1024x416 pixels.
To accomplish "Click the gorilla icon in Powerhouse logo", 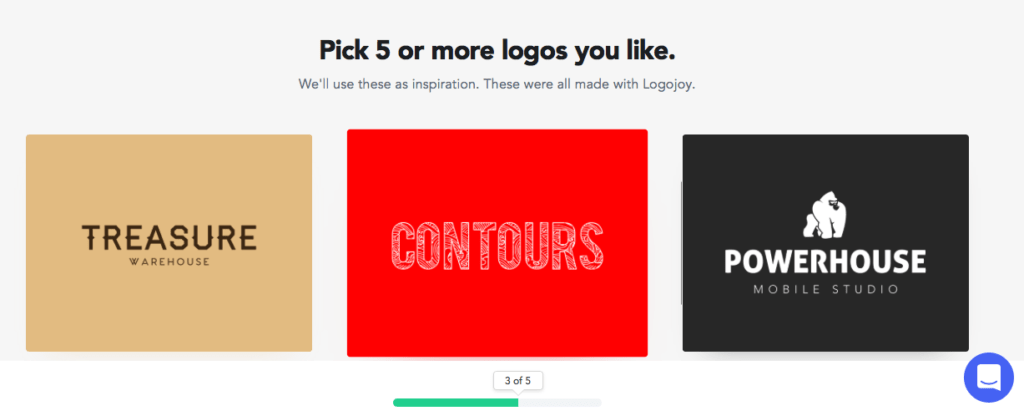I will coord(825,216).
